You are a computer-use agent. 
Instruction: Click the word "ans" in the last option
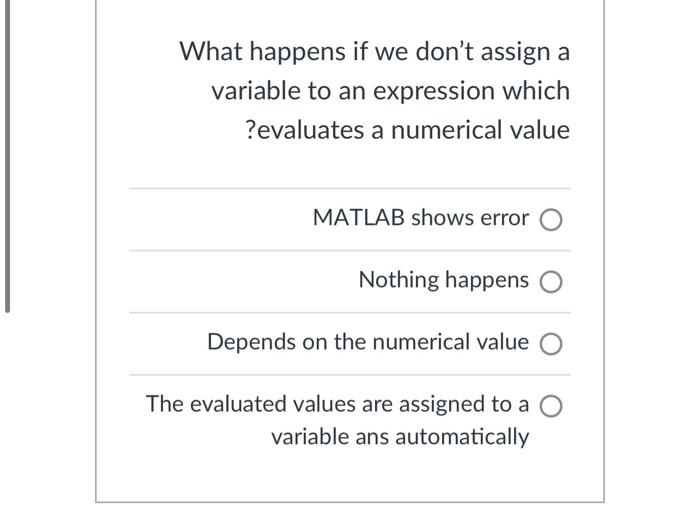[x=372, y=437]
